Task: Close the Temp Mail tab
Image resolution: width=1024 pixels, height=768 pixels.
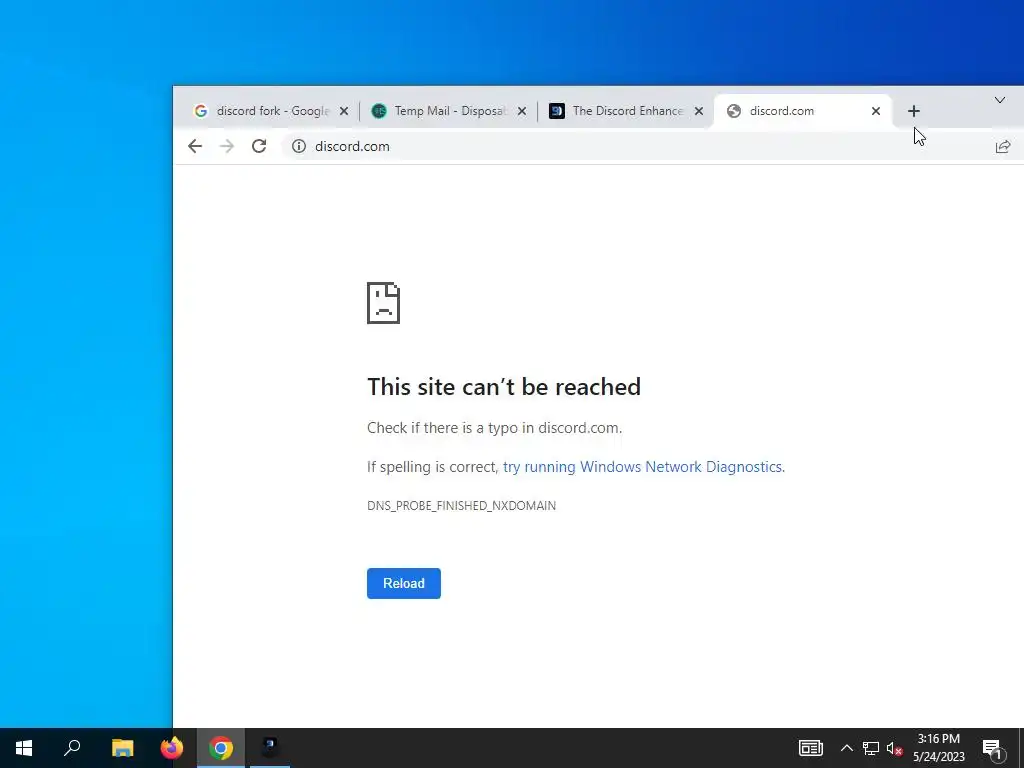Action: 522,111
